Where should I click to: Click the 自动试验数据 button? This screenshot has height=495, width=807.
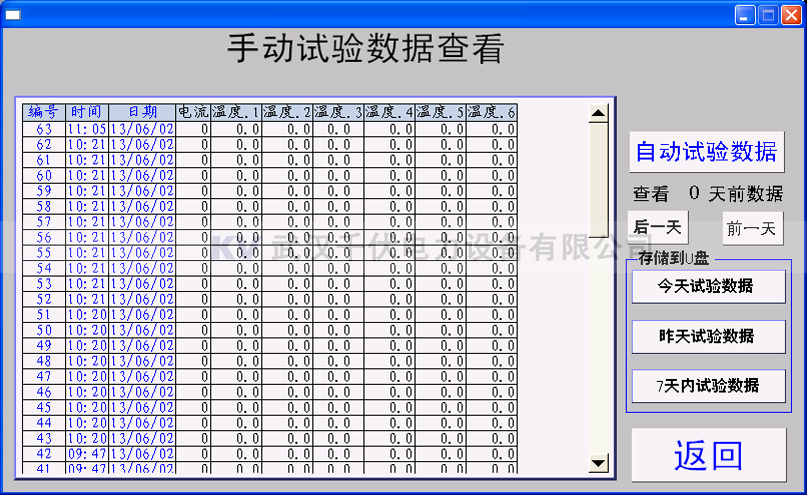pos(707,152)
